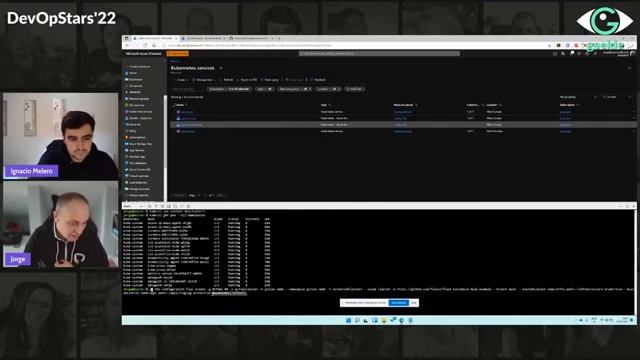Open Windows taskbar search
The width and height of the screenshot is (640, 360).
357,320
